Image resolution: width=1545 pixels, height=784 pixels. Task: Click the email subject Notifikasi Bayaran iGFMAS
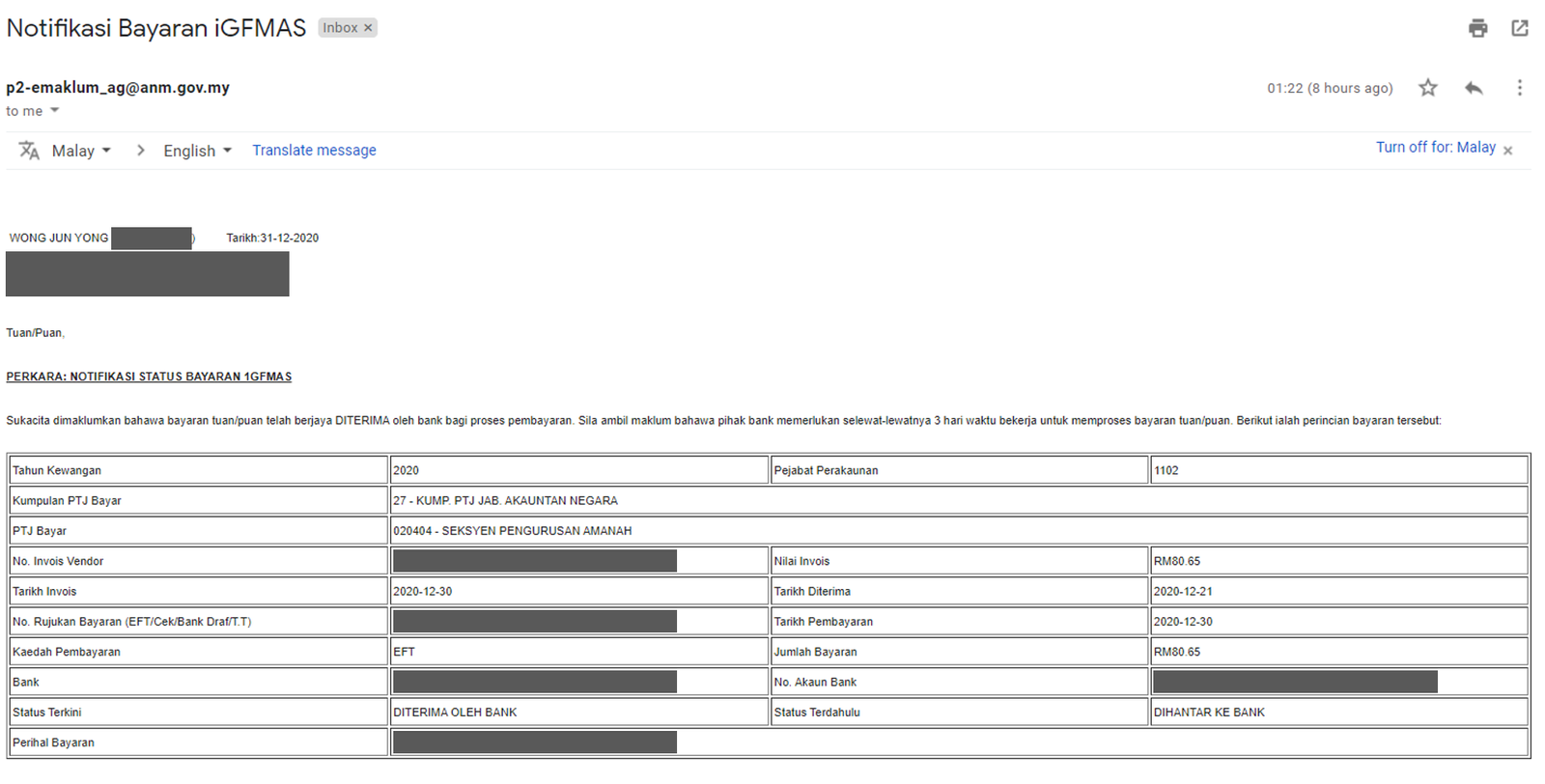point(156,28)
